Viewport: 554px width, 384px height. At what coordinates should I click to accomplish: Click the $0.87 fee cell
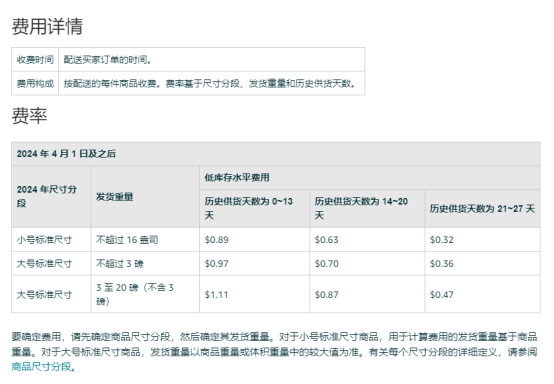(367, 294)
